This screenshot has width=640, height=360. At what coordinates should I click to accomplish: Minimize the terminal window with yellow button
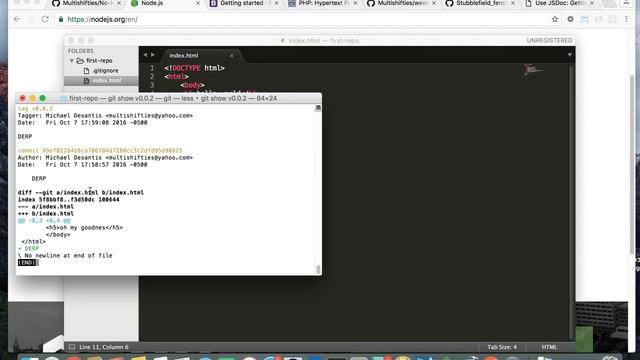click(32, 98)
